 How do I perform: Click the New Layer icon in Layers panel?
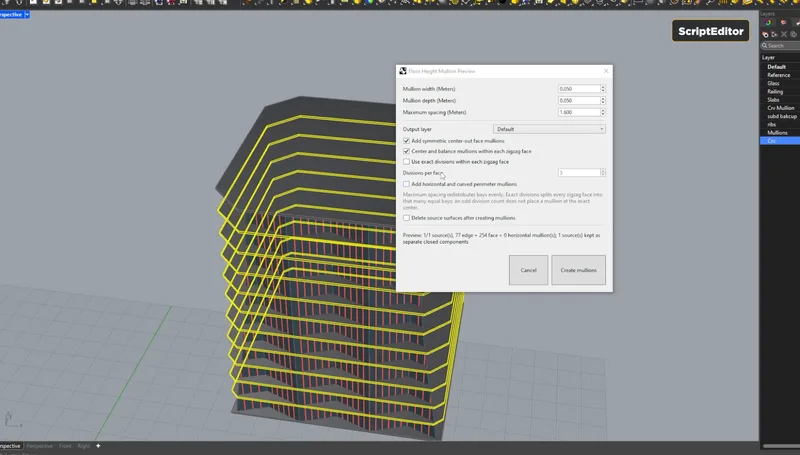pos(765,34)
